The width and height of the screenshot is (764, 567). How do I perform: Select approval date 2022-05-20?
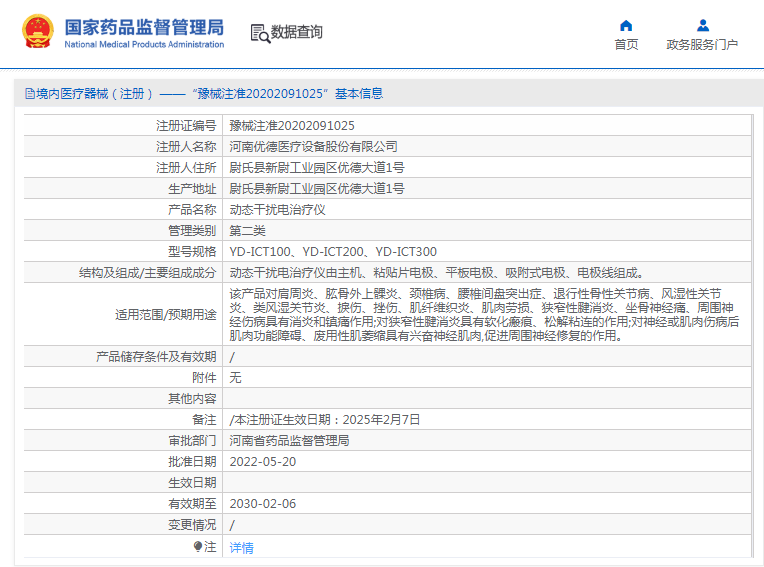pos(263,461)
